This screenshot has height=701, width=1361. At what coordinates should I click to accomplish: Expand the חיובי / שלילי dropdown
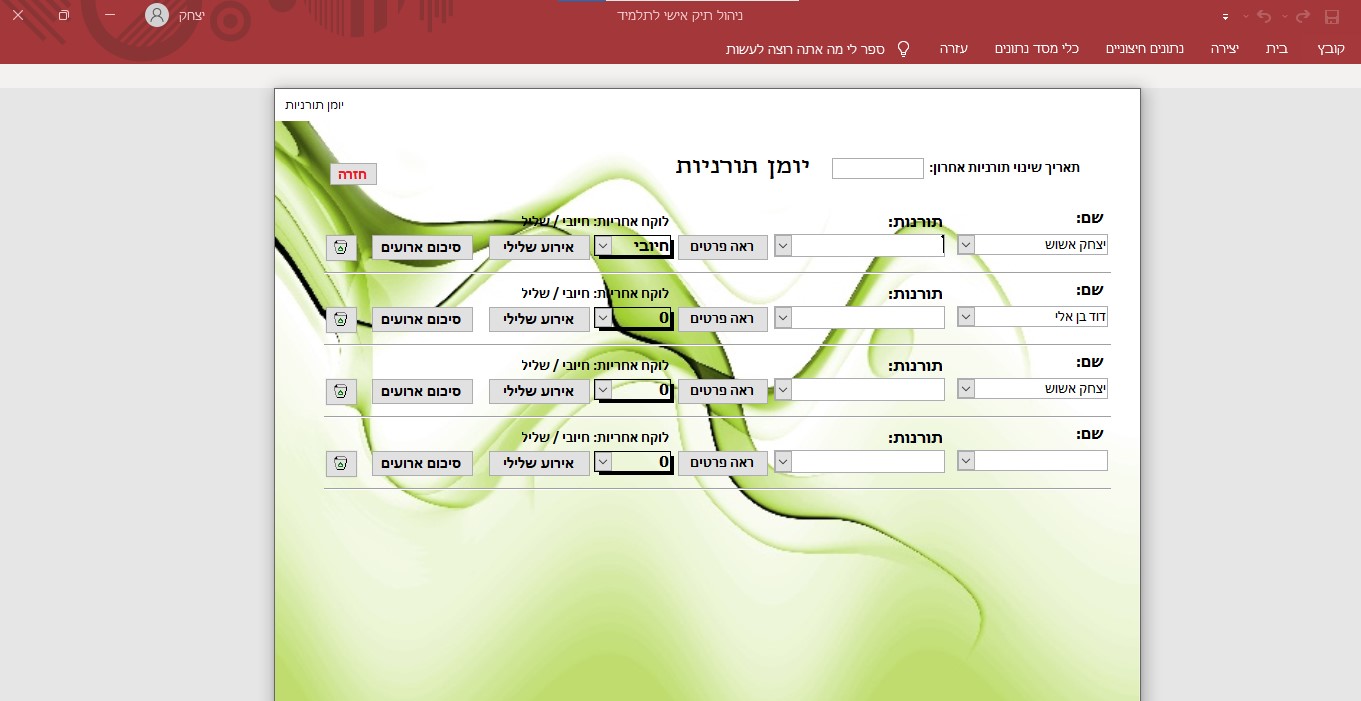tap(602, 244)
